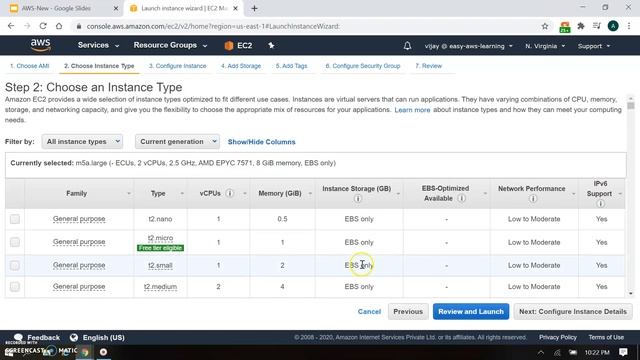This screenshot has height=360, width=640.
Task: Click the green extension icon in toolbar
Action: pos(565,27)
